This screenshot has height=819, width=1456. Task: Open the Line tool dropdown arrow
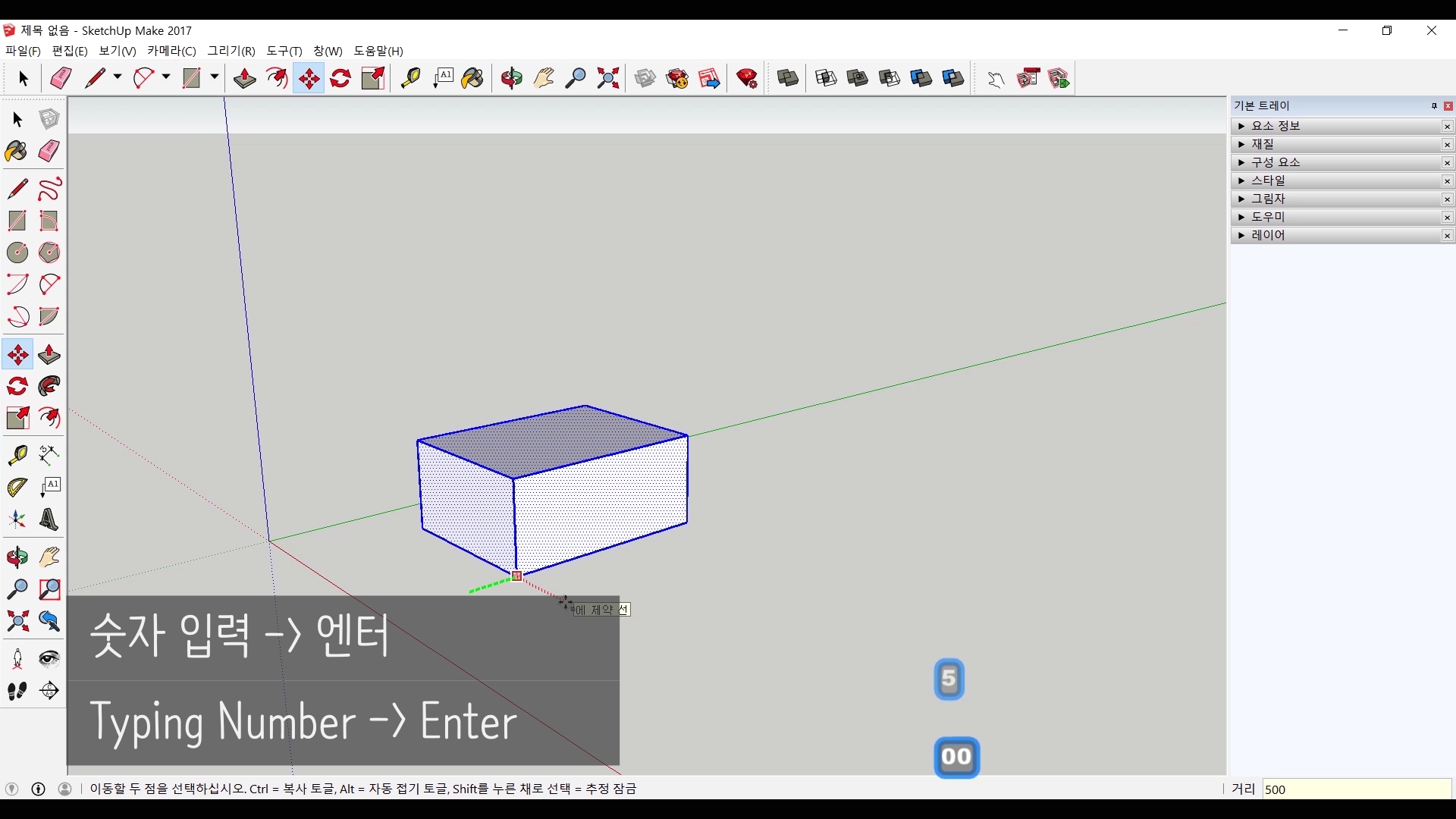(118, 77)
